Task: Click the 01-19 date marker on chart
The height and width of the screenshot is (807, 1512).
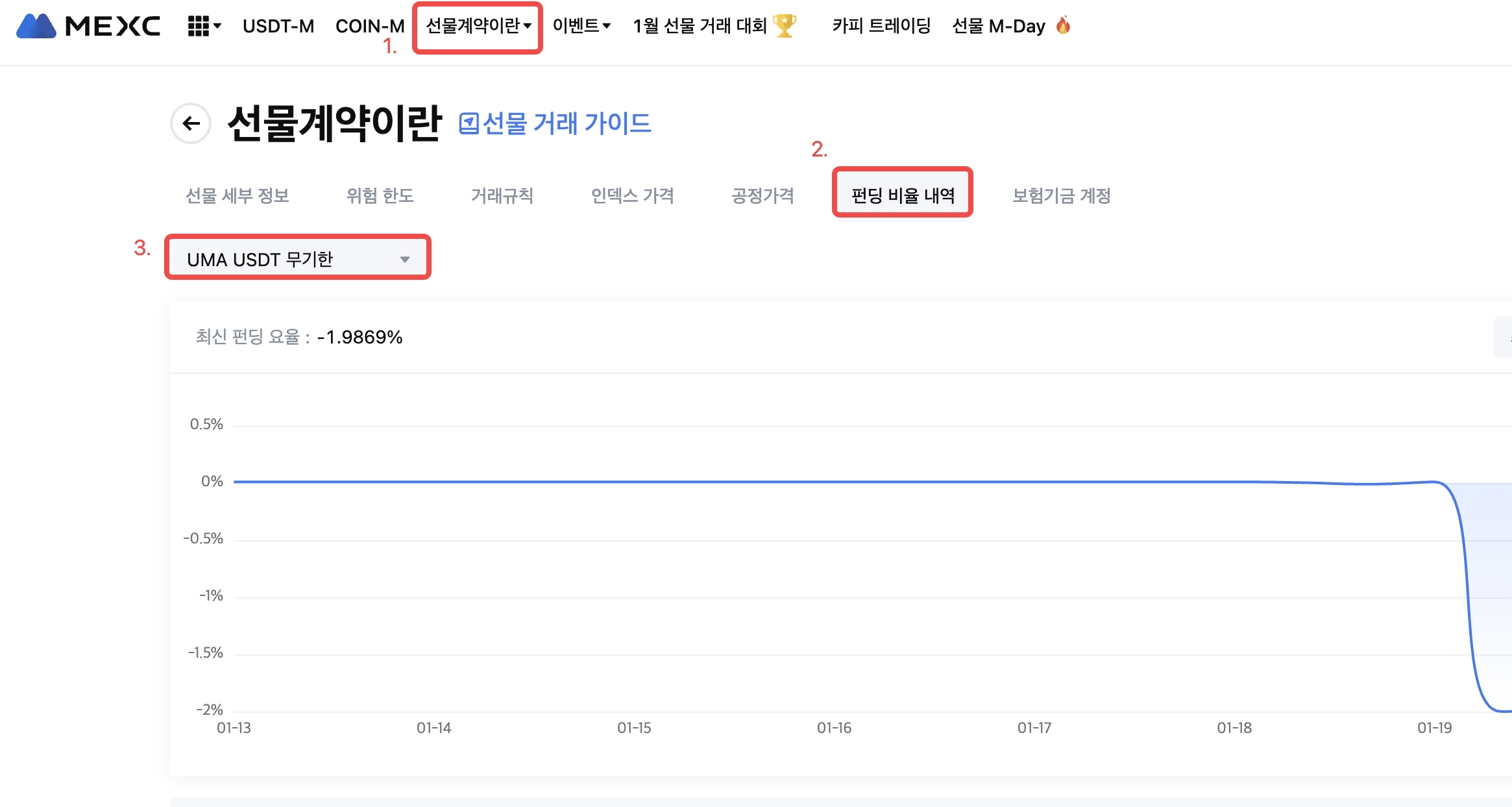Action: click(1434, 728)
